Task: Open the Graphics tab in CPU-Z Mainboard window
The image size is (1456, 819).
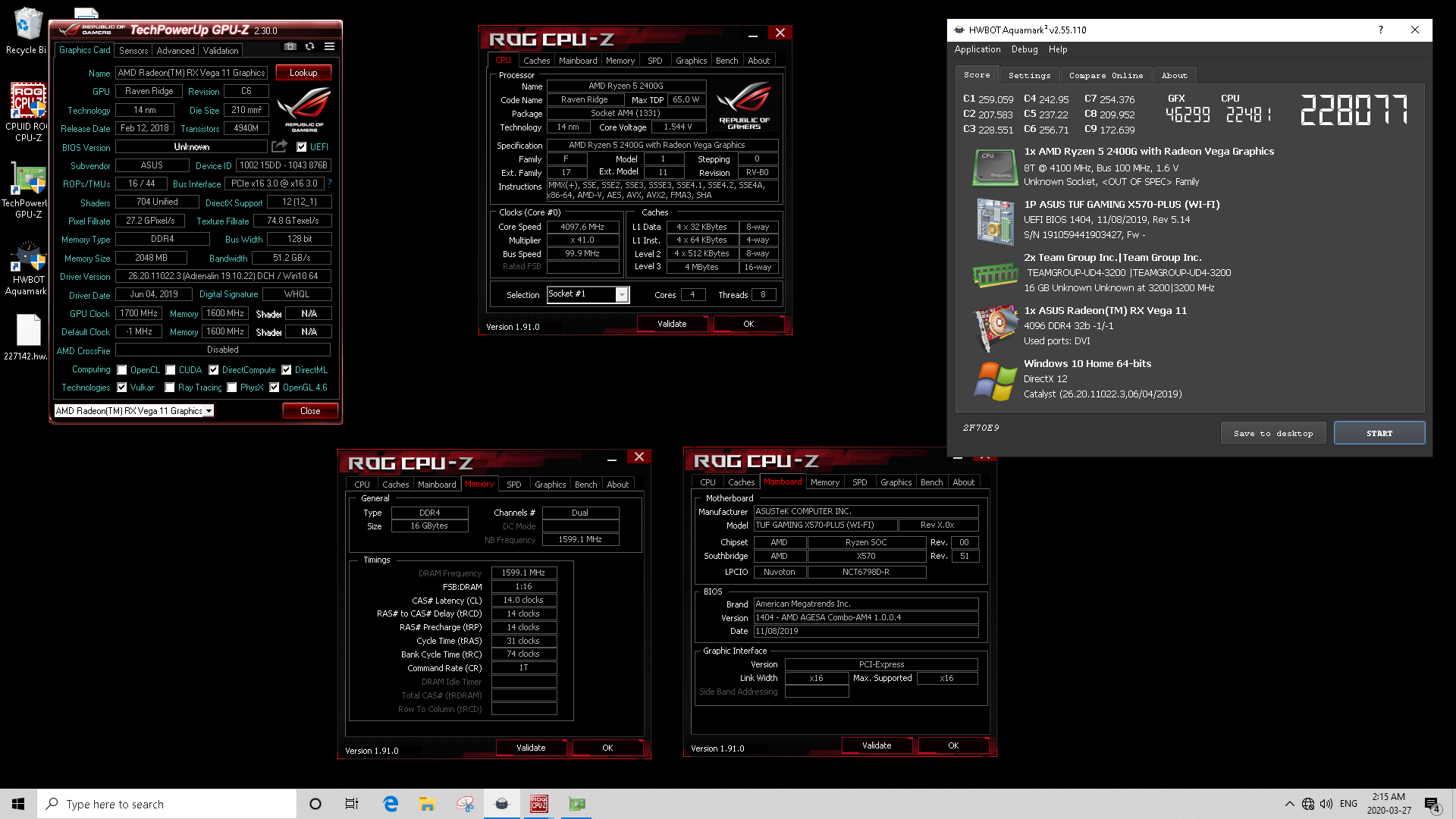Action: 896,482
